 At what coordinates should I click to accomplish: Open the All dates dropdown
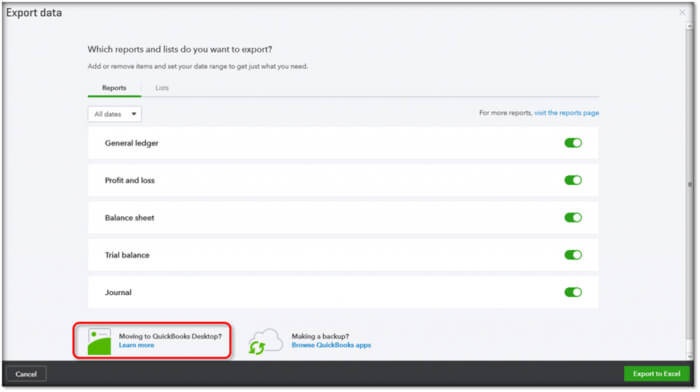pyautogui.click(x=115, y=114)
